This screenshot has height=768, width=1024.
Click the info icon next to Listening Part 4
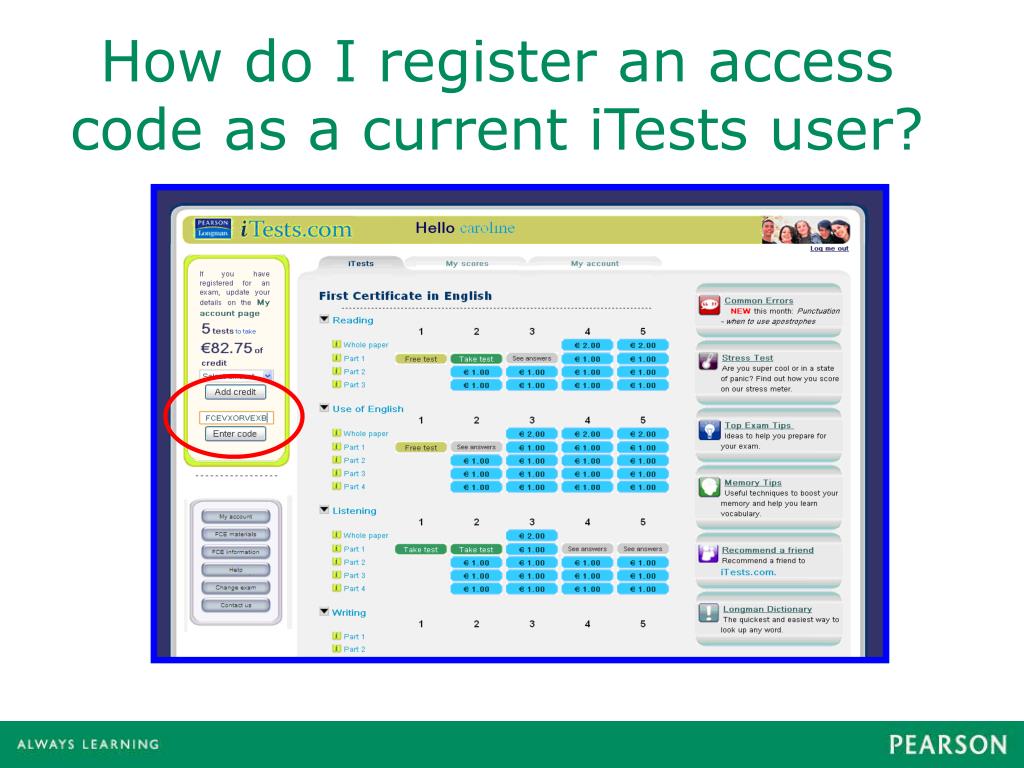[336, 588]
